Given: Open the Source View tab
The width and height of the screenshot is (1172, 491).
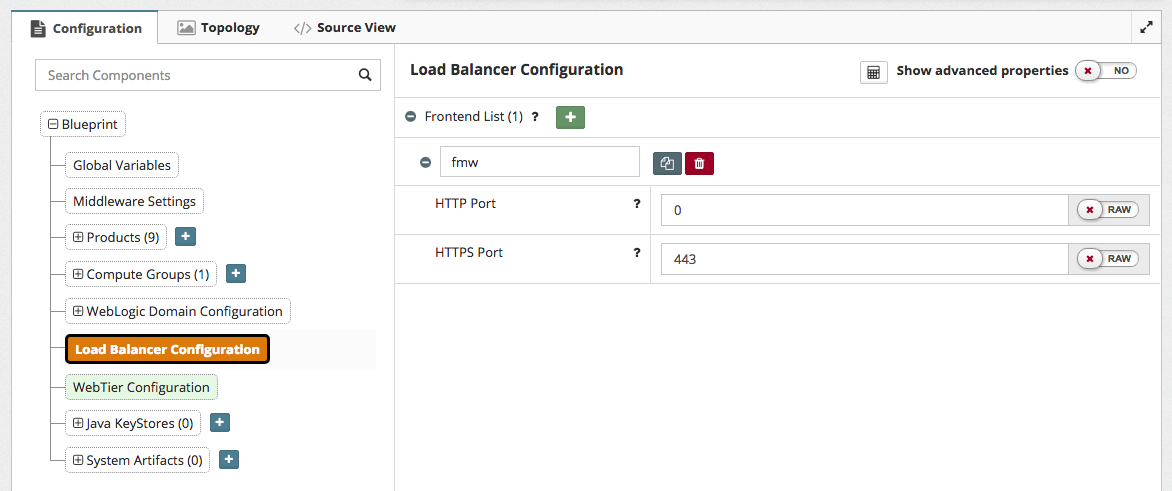Looking at the screenshot, I should 345,28.
